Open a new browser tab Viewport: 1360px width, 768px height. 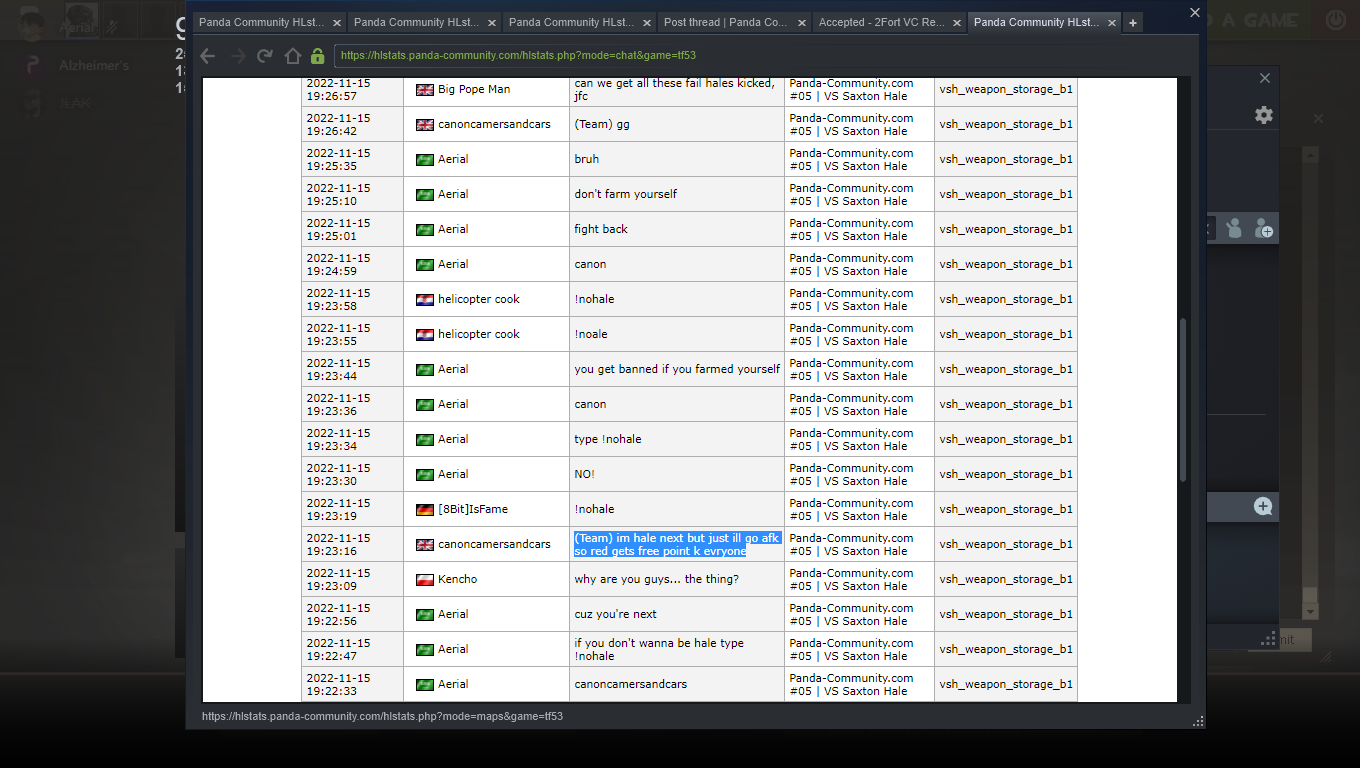tap(1132, 22)
